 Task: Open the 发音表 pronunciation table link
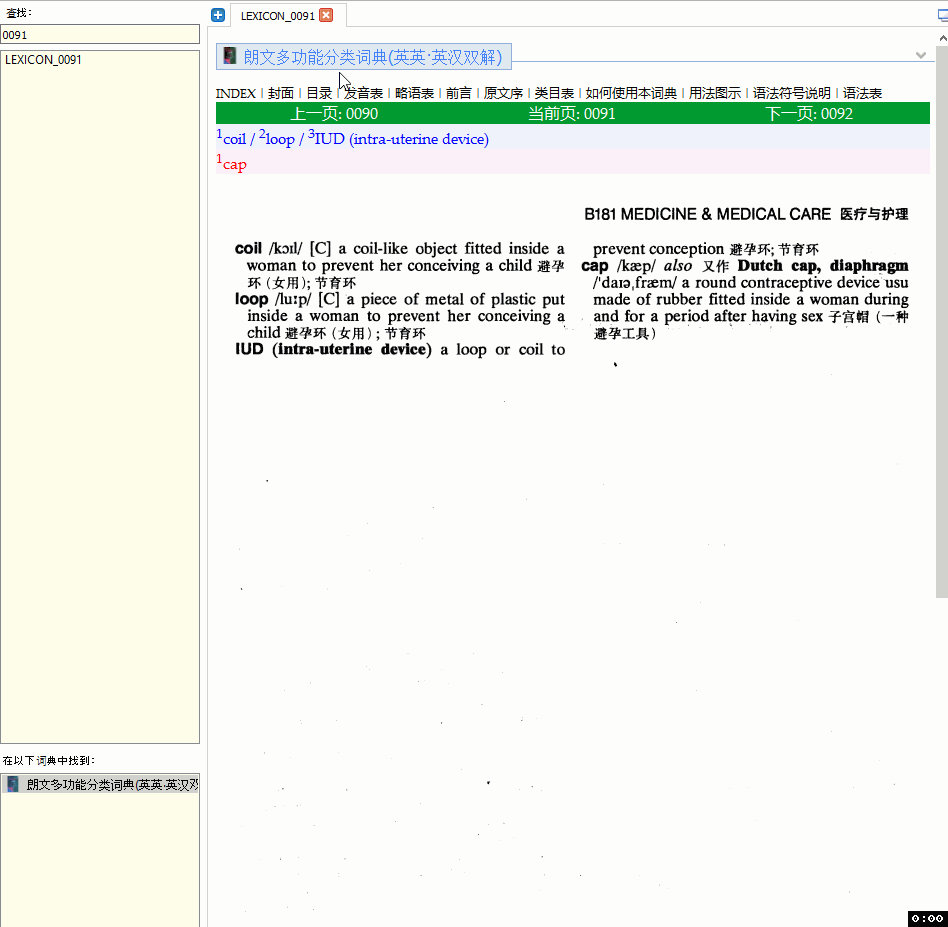point(363,93)
